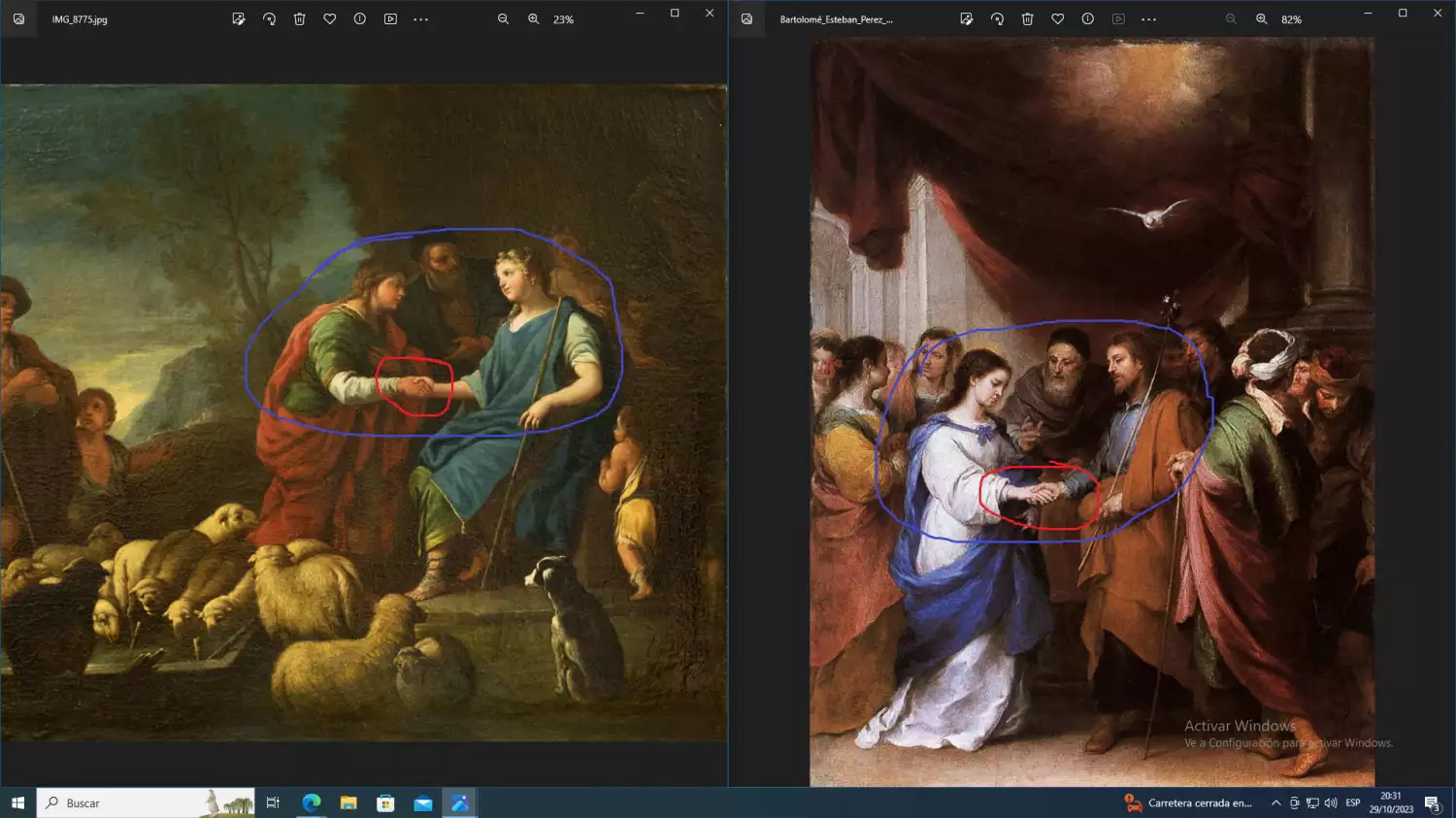Mark IMG_8775.jpg as a favorite
This screenshot has height=818, width=1456.
tap(330, 19)
